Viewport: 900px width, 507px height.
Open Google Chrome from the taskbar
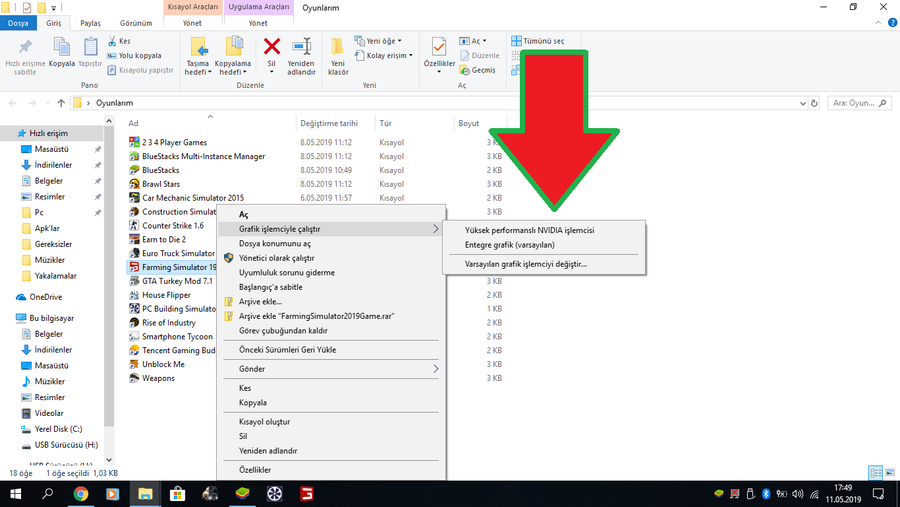pyautogui.click(x=81, y=494)
